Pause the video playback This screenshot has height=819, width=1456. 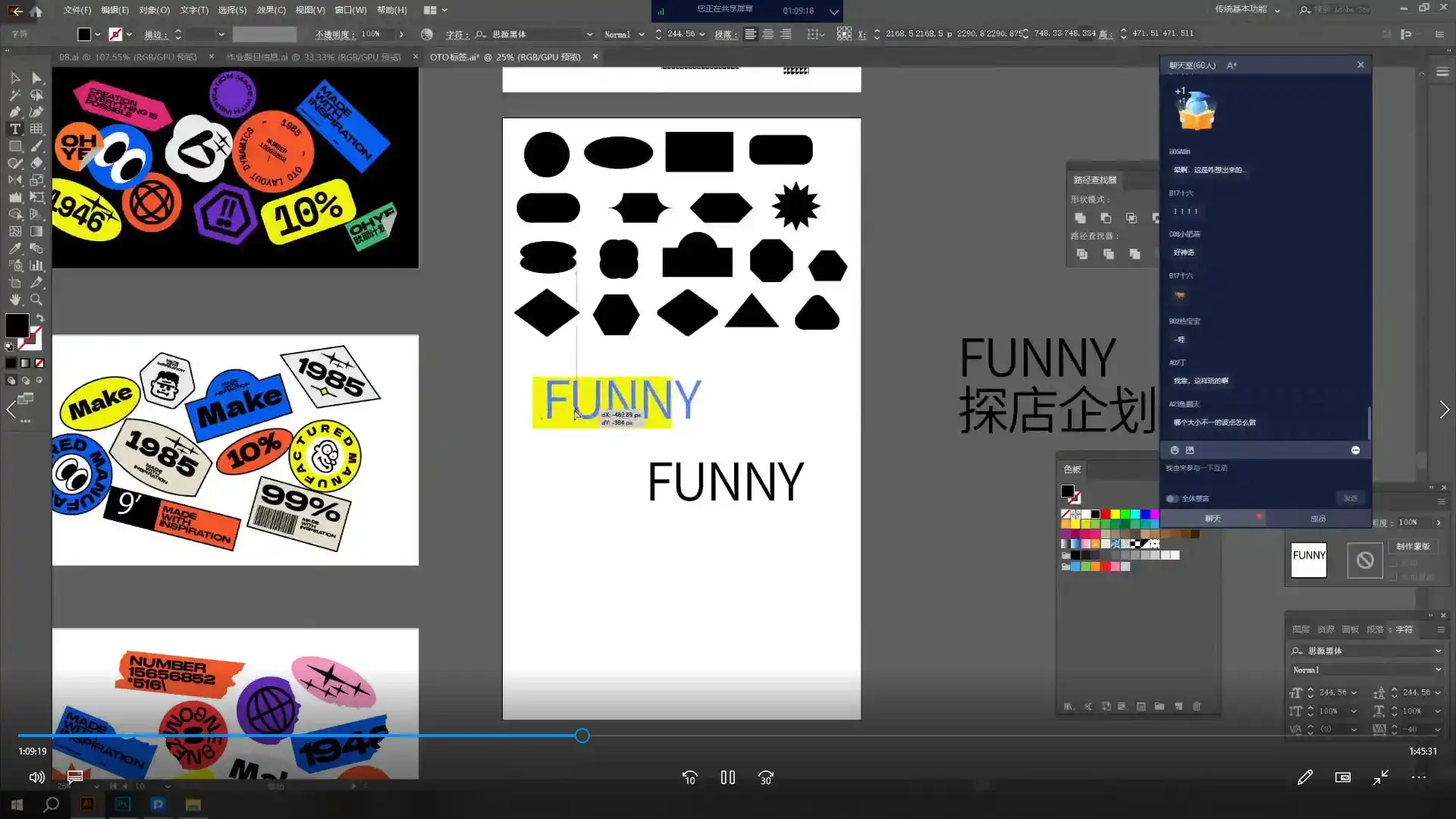727,777
